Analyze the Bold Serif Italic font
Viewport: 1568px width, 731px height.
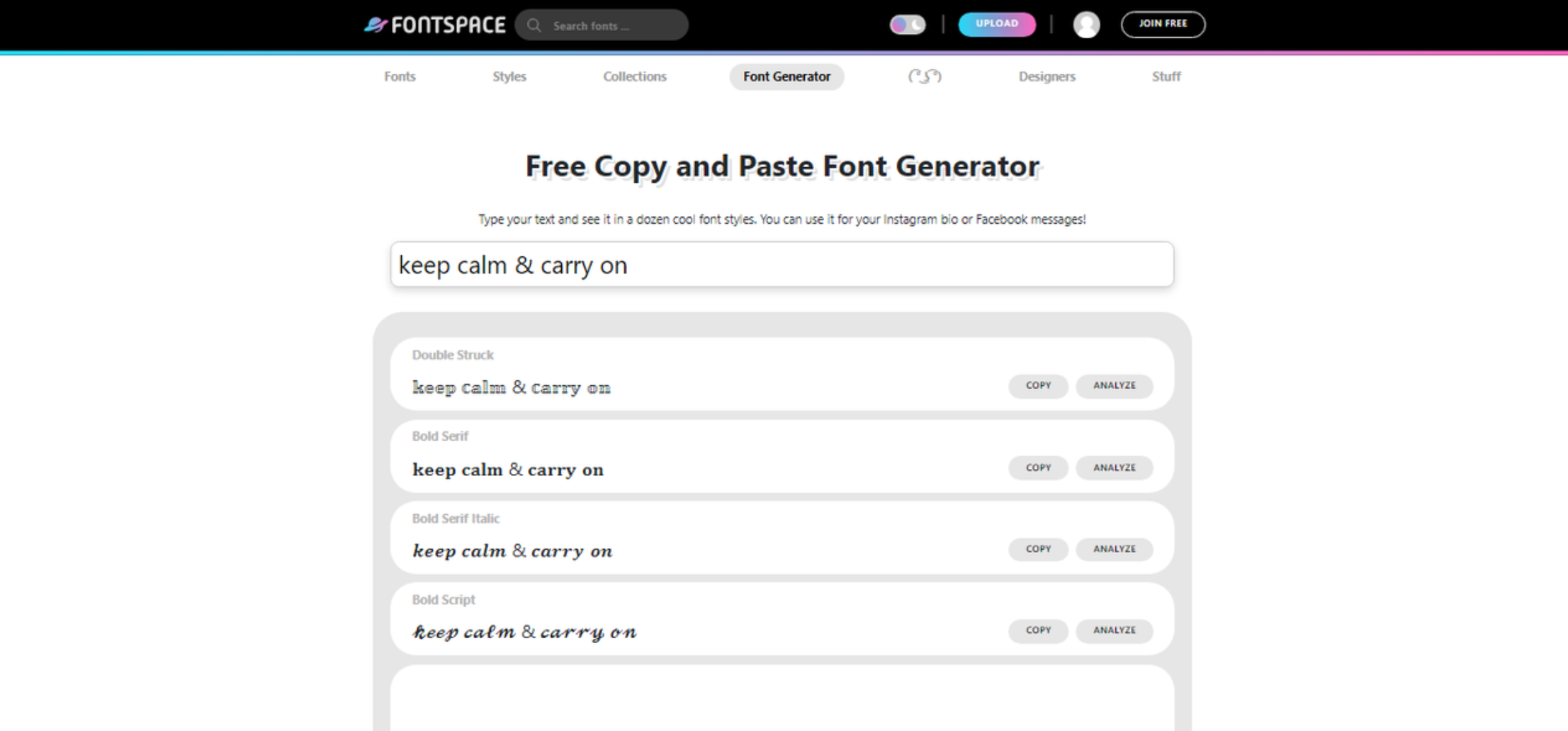pos(1114,549)
